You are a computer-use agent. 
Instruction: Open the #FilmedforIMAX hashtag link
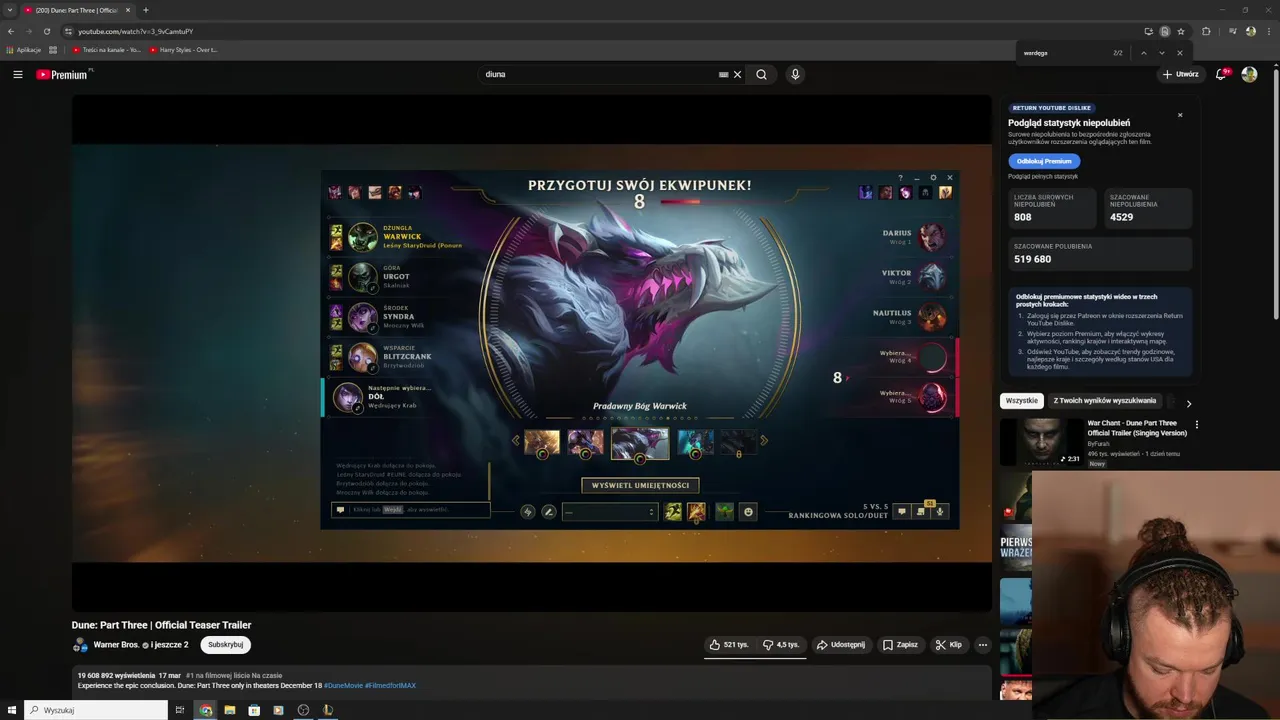(x=390, y=686)
